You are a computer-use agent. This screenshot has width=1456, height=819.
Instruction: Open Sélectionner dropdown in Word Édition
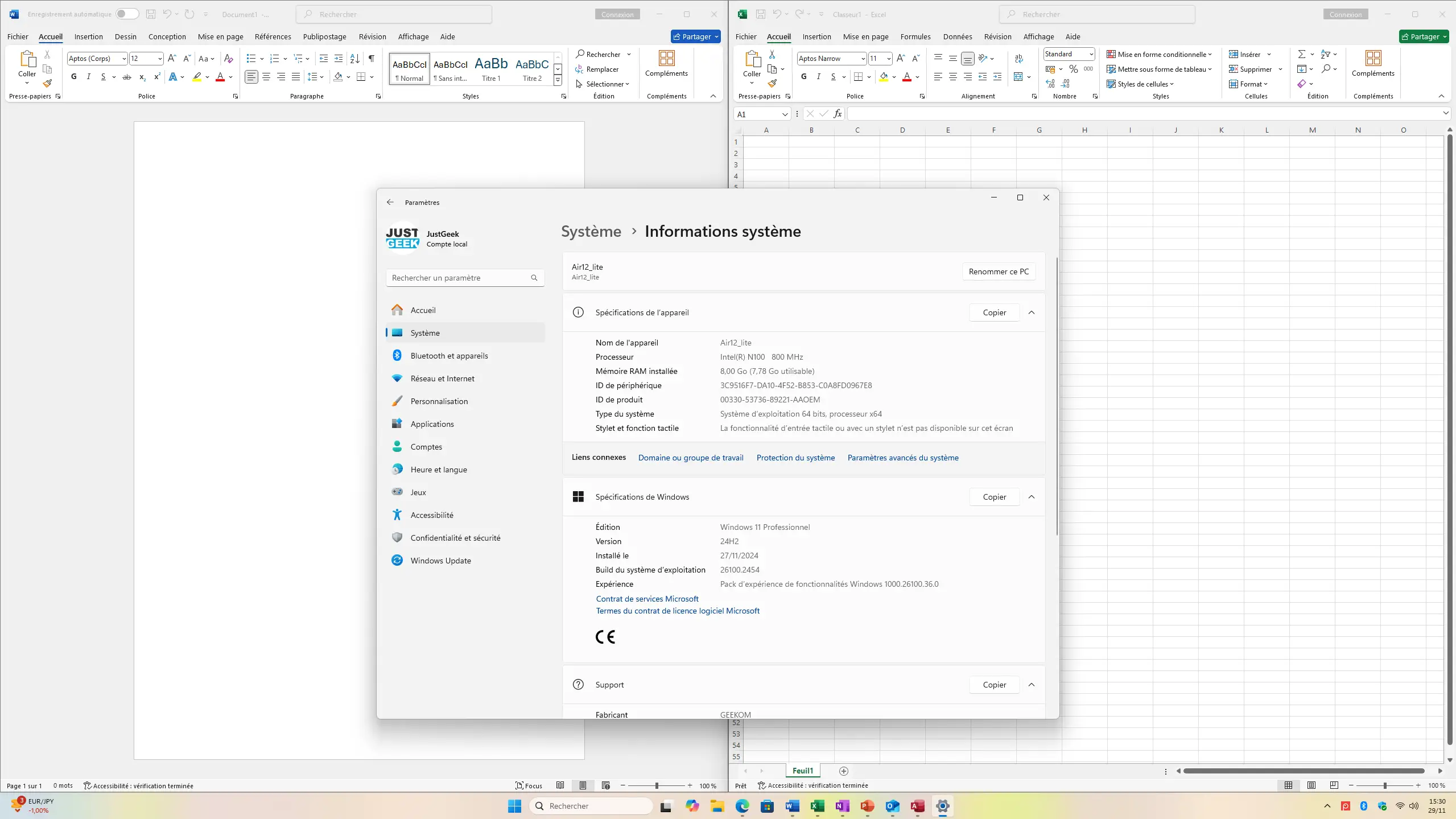[x=603, y=84]
